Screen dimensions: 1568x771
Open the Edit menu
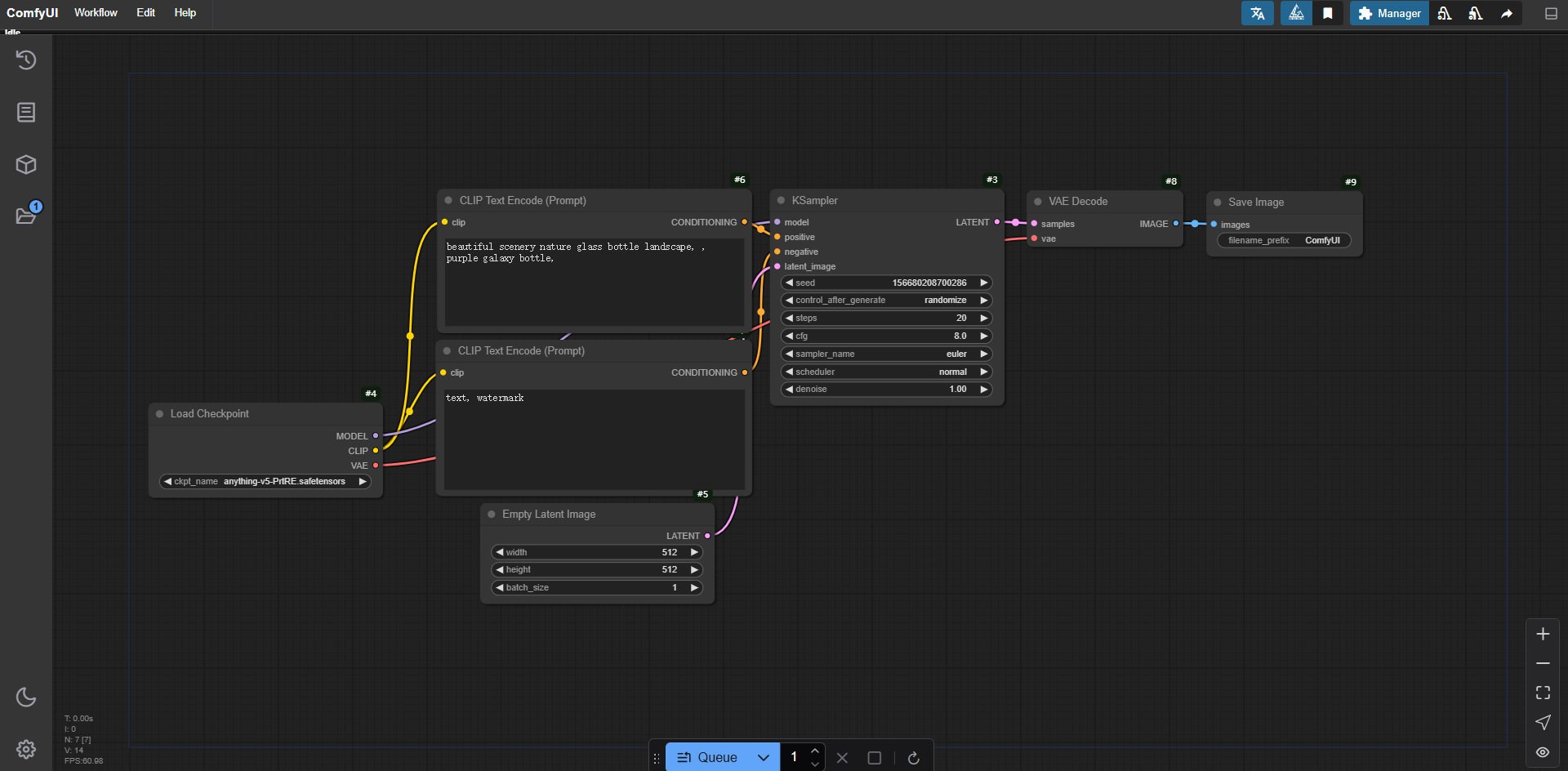coord(145,13)
